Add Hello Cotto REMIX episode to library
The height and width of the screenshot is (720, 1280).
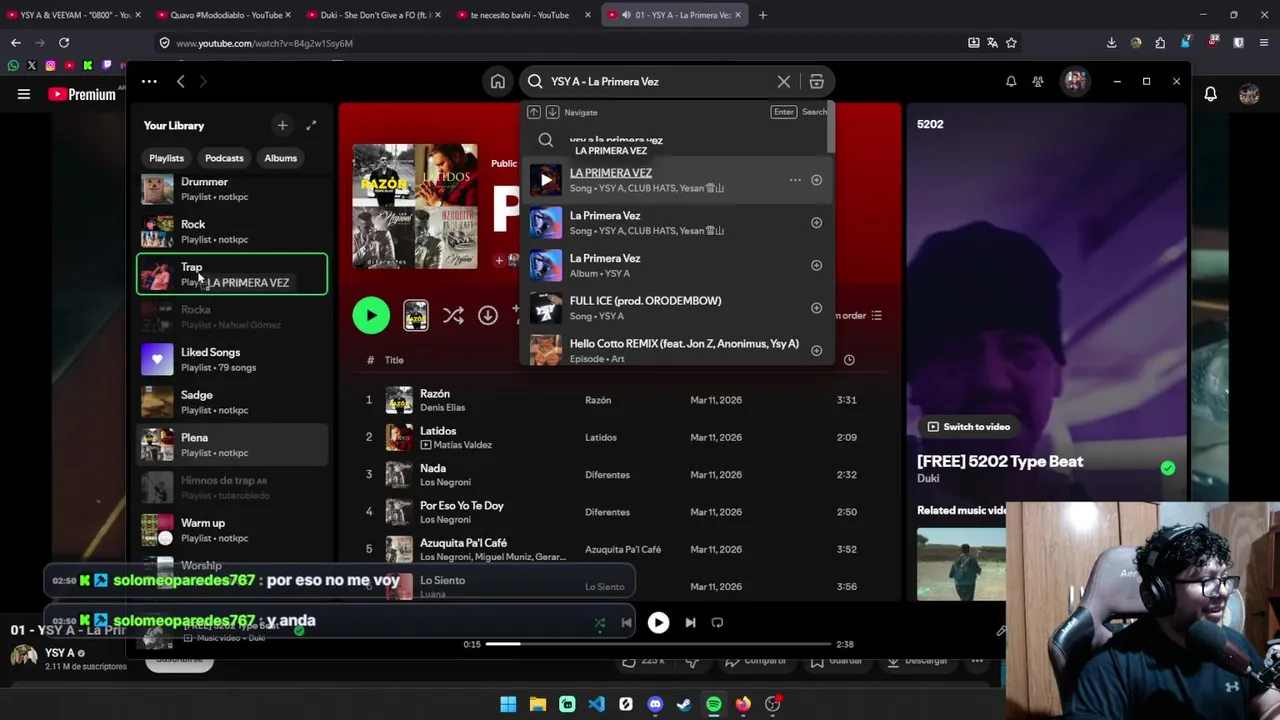click(816, 351)
